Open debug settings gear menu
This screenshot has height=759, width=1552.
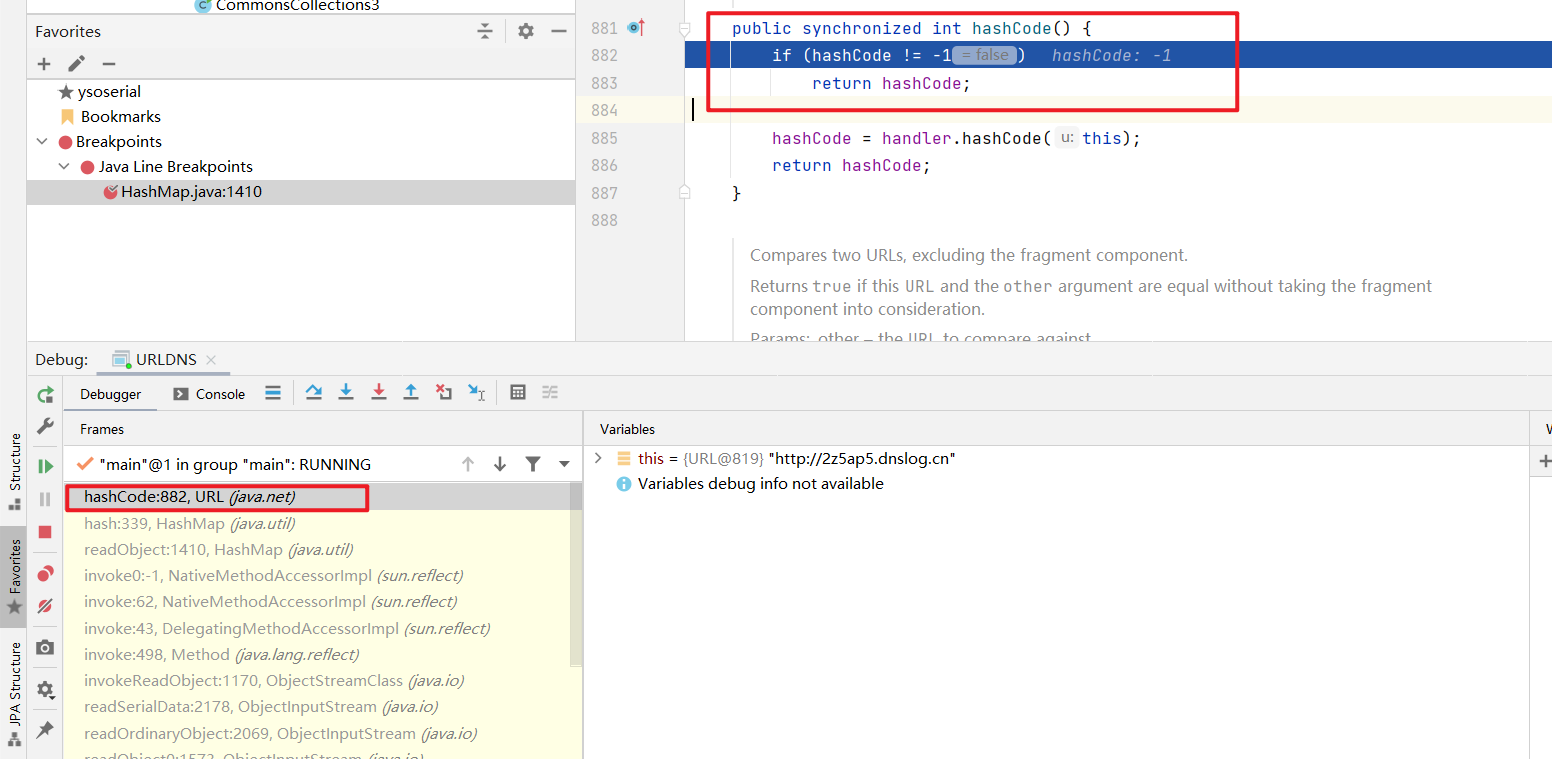45,689
